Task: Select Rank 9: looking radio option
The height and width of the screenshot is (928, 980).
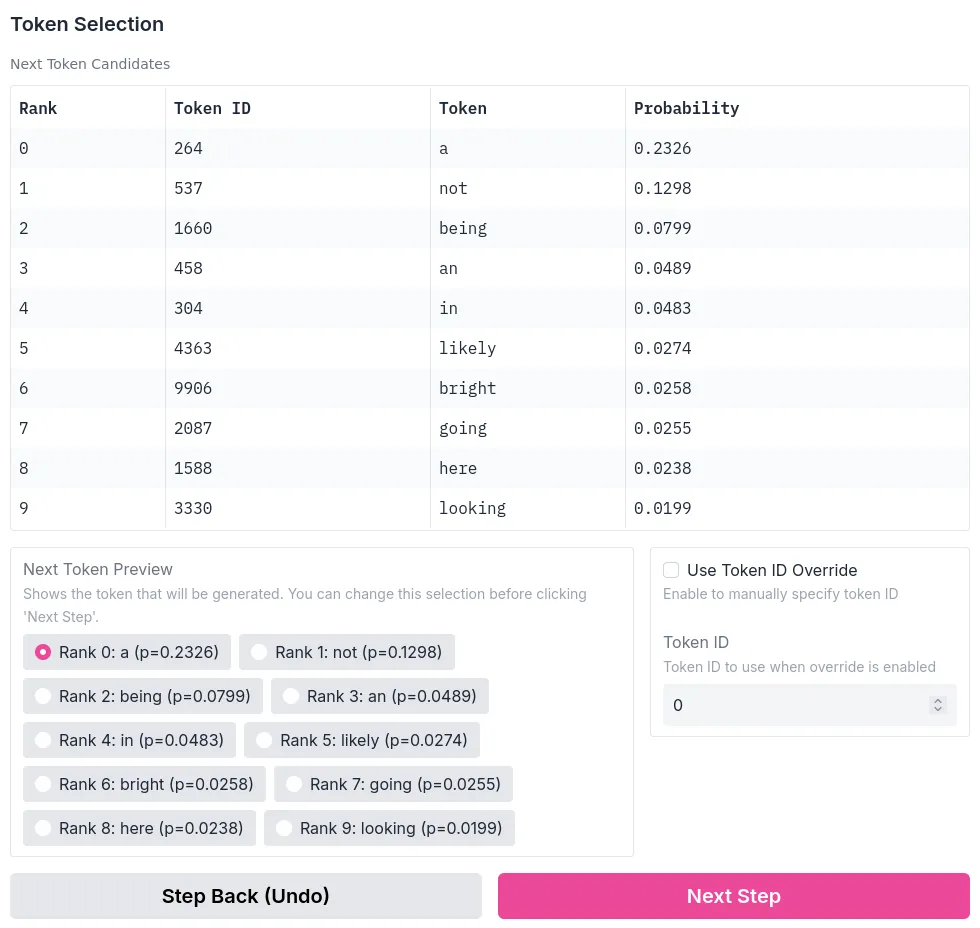Action: click(x=284, y=828)
